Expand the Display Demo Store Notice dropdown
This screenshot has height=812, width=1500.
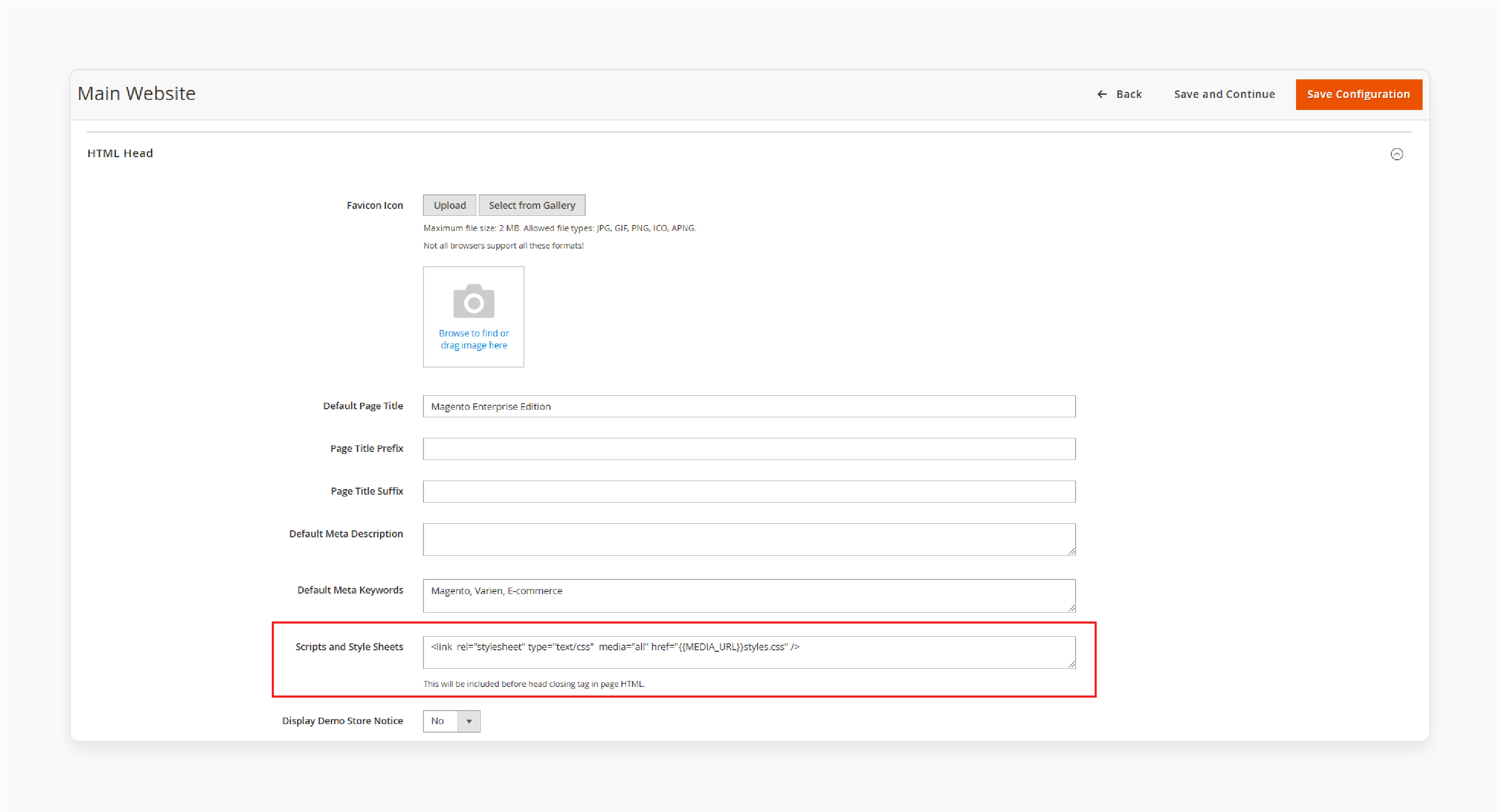pos(469,721)
